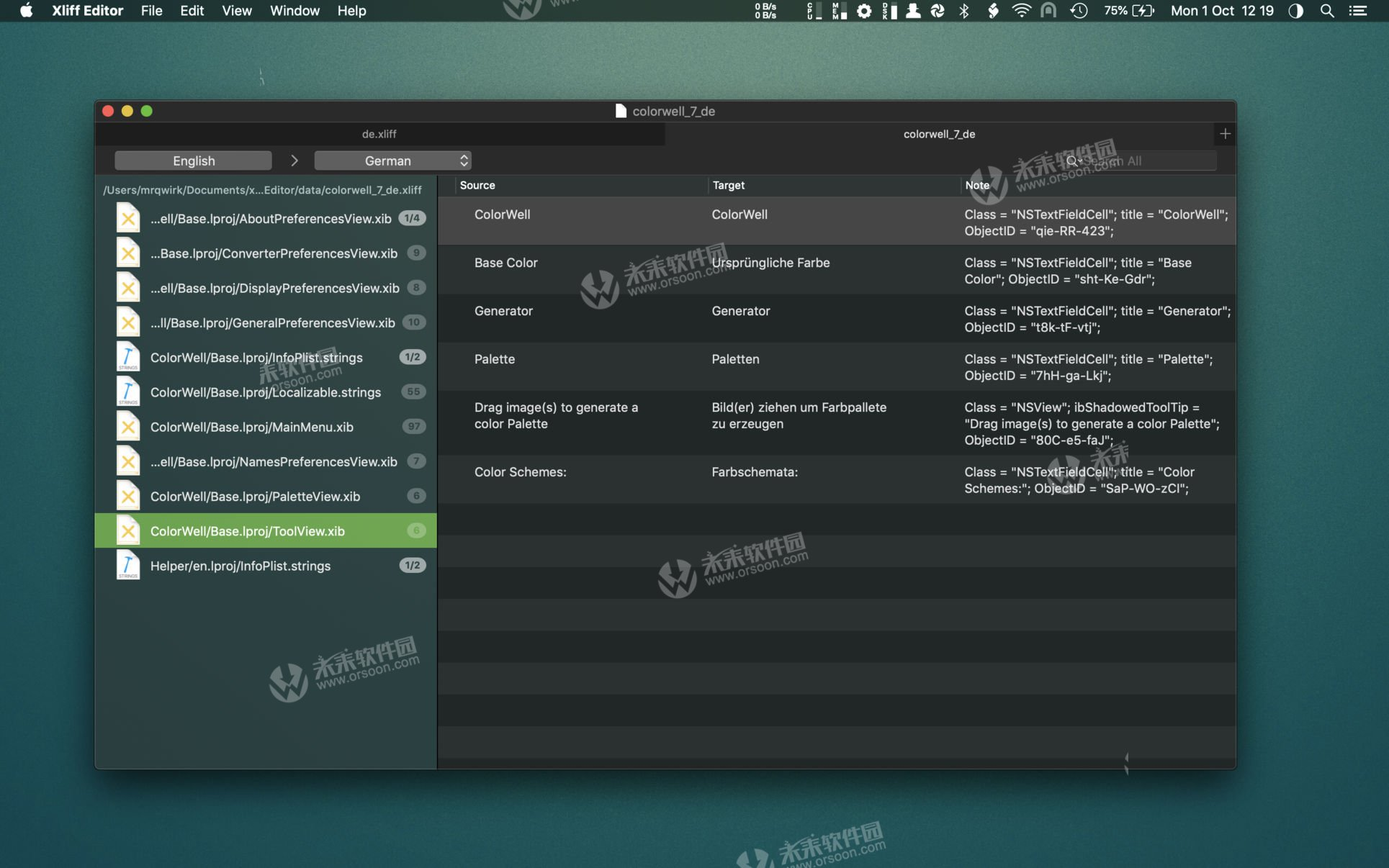Screen dimensions: 1389x868
Task: Click the Localizable.strings file icon
Action: coord(128,392)
